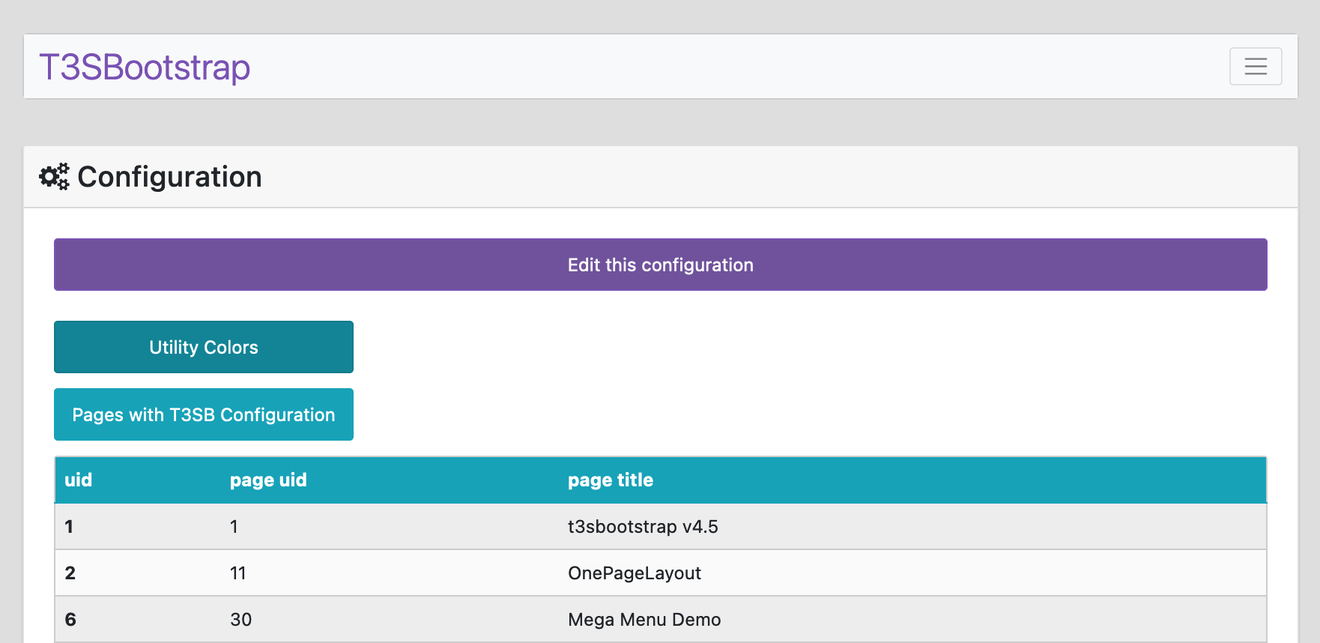Select the OnePageLayout page title

click(634, 573)
